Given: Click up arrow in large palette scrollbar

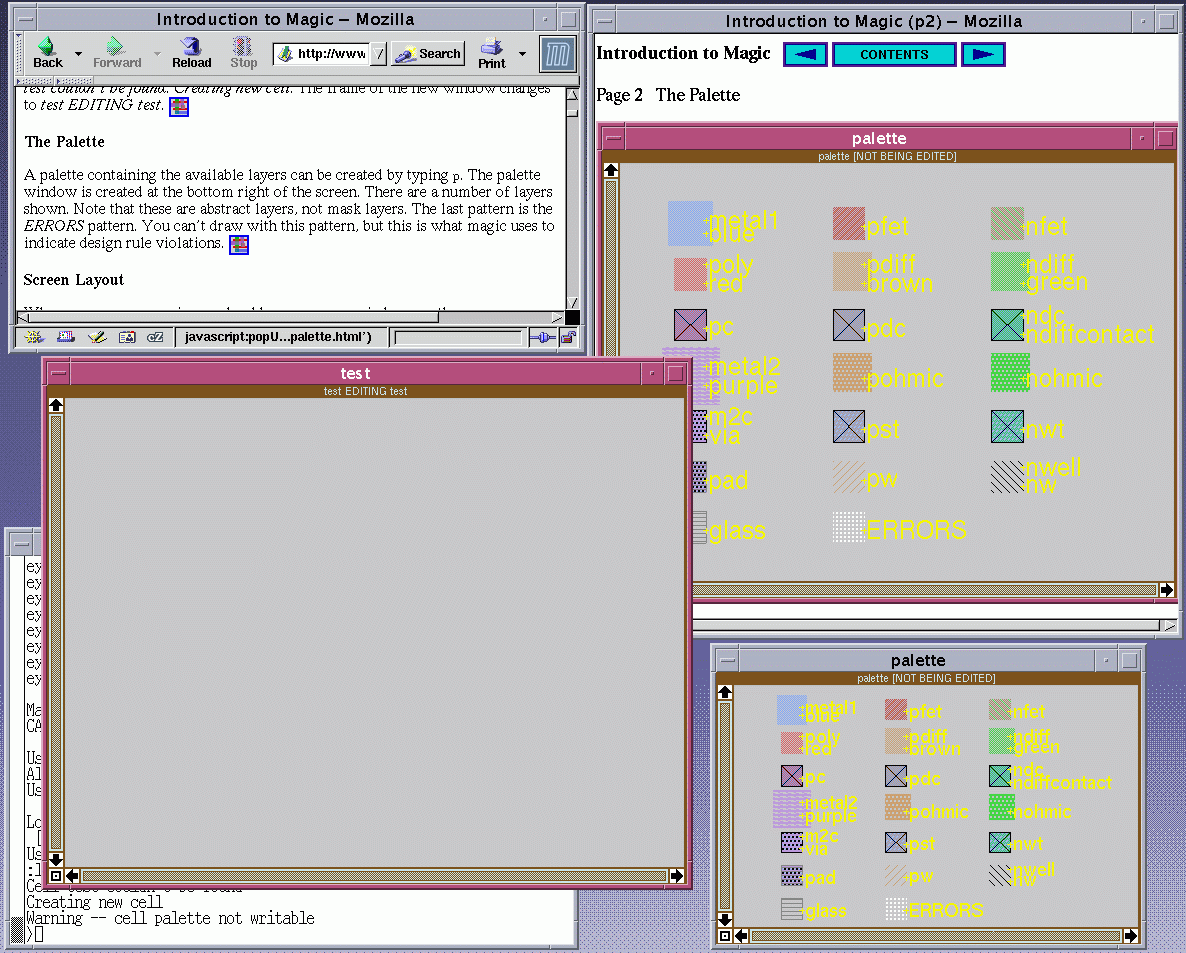Looking at the screenshot, I should click(611, 170).
